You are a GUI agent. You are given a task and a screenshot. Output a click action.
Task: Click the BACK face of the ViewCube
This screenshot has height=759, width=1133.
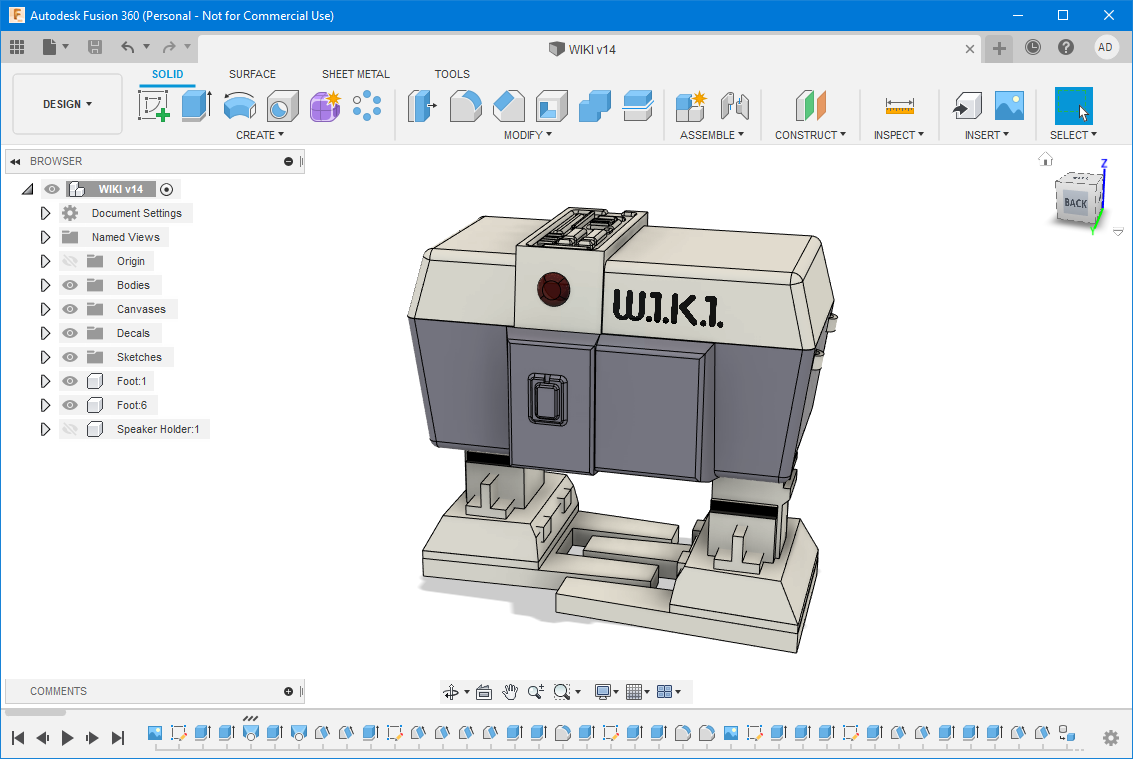pos(1075,202)
